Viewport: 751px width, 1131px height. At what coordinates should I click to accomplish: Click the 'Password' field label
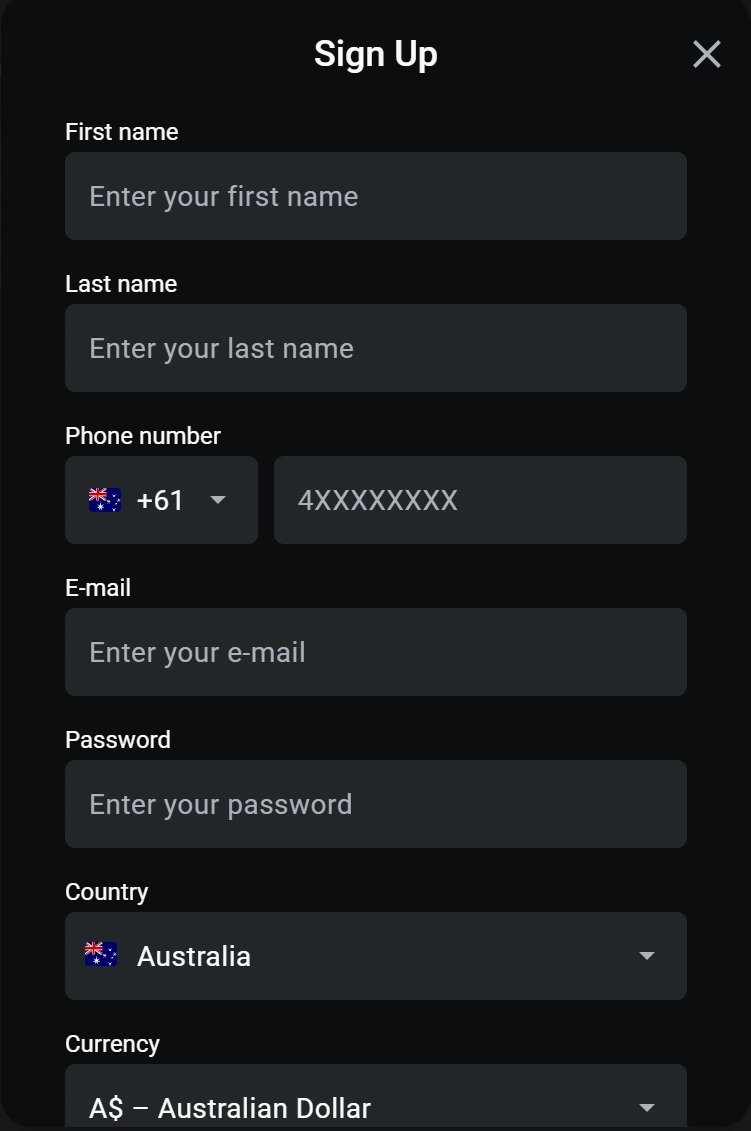coord(117,739)
